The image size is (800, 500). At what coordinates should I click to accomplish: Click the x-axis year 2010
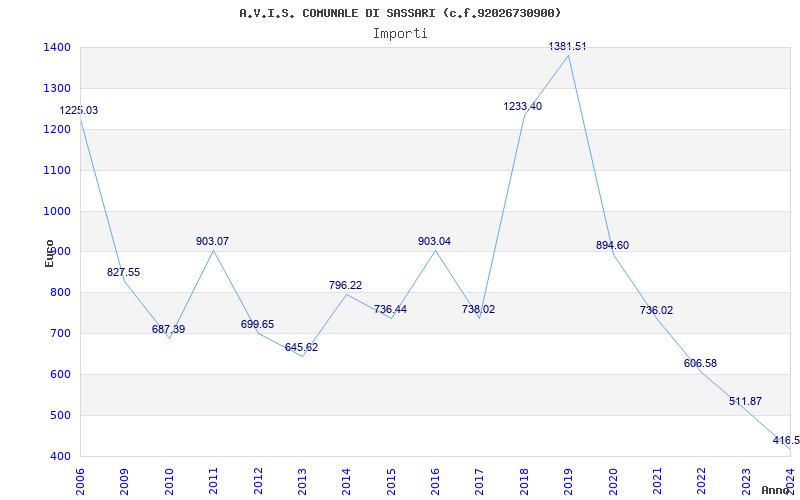coord(169,482)
